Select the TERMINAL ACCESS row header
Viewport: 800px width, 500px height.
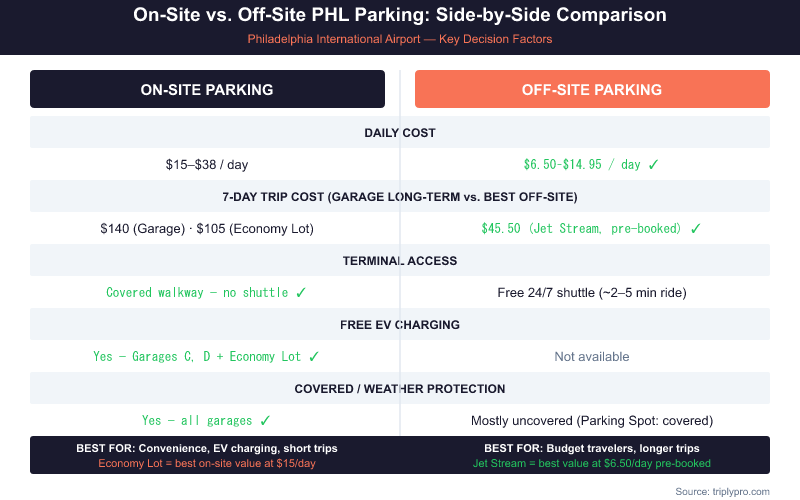tap(400, 260)
